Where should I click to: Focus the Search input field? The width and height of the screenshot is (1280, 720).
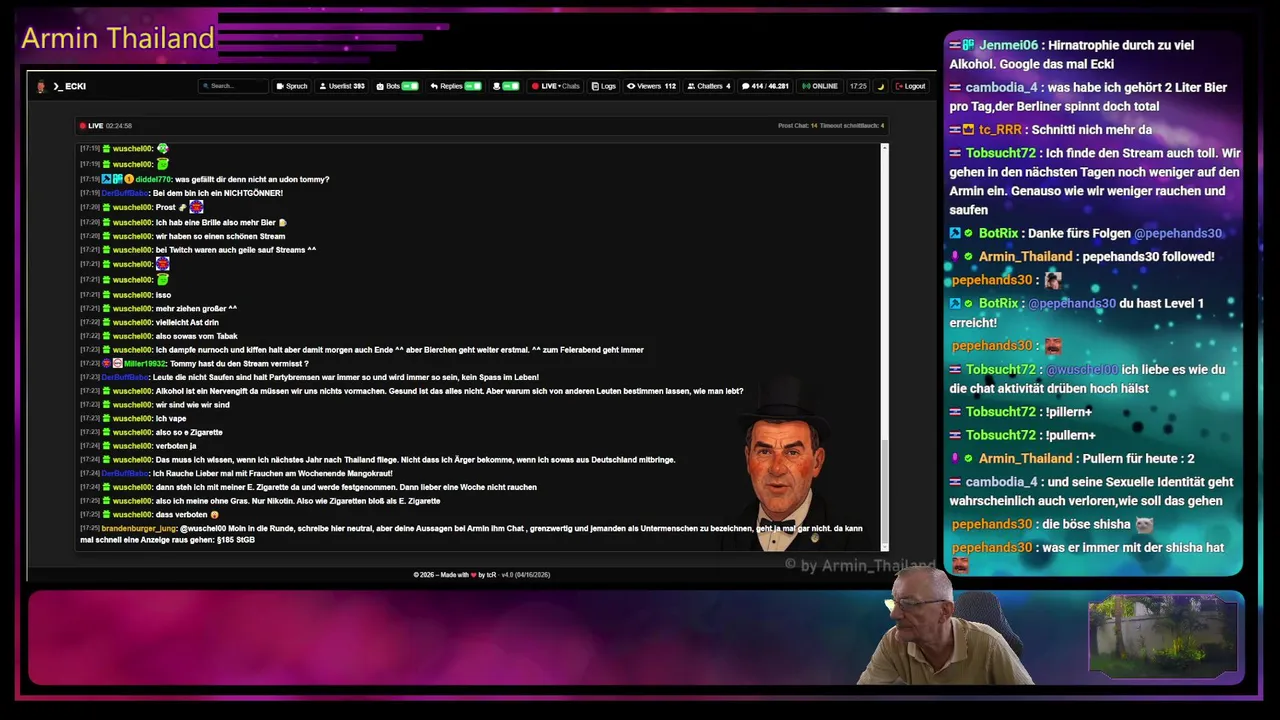233,86
